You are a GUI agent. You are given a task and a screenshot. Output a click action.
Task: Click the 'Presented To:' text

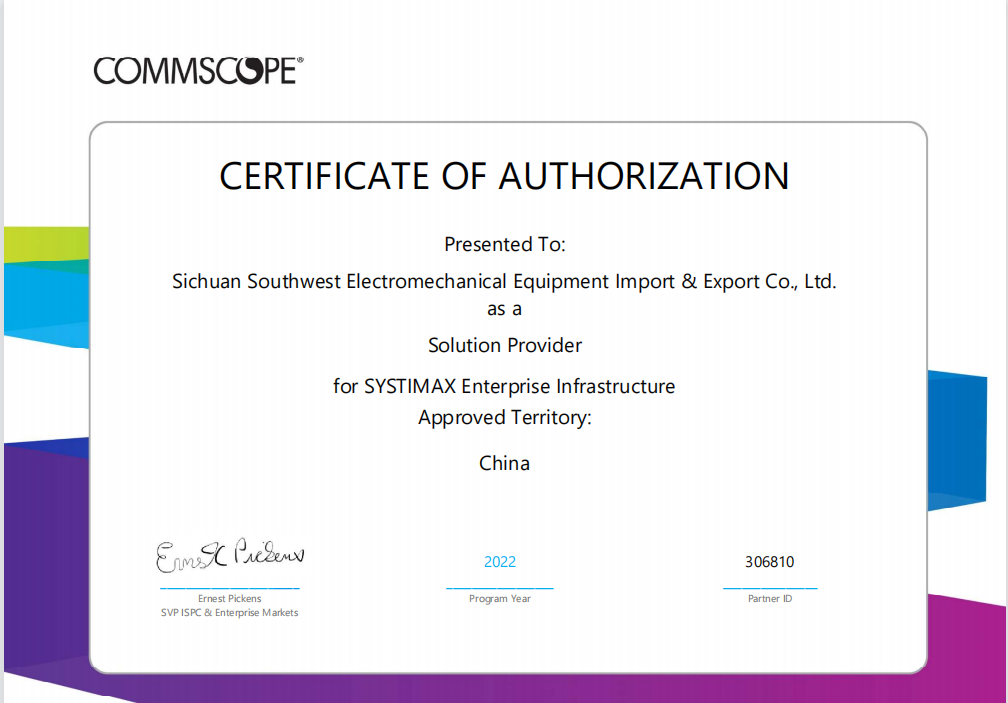tap(505, 244)
